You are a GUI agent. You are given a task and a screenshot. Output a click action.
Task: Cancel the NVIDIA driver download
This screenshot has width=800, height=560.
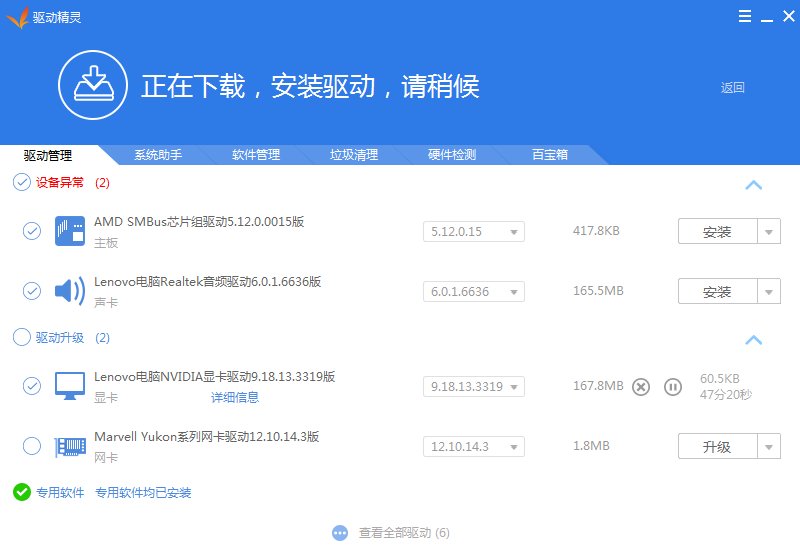(641, 387)
